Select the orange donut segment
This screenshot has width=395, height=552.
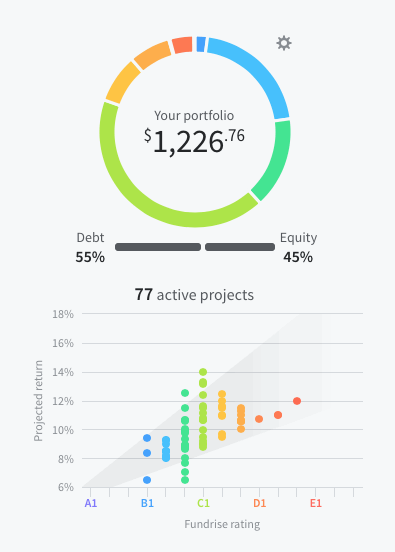[152, 55]
